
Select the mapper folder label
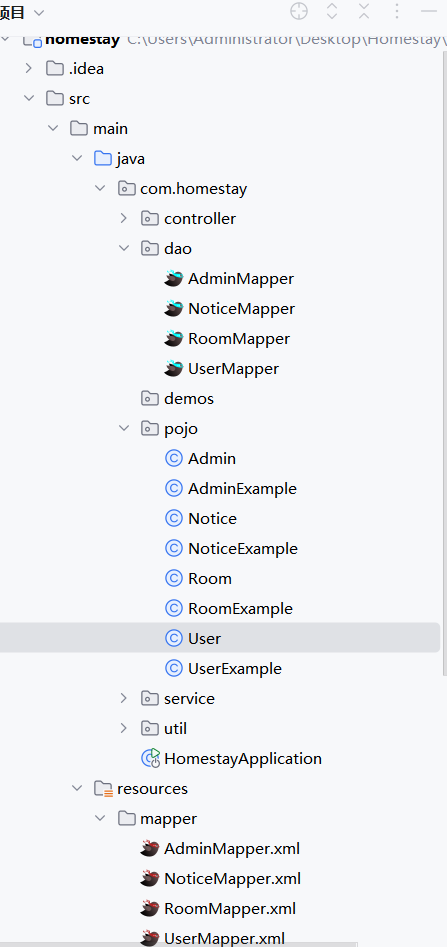pos(169,818)
